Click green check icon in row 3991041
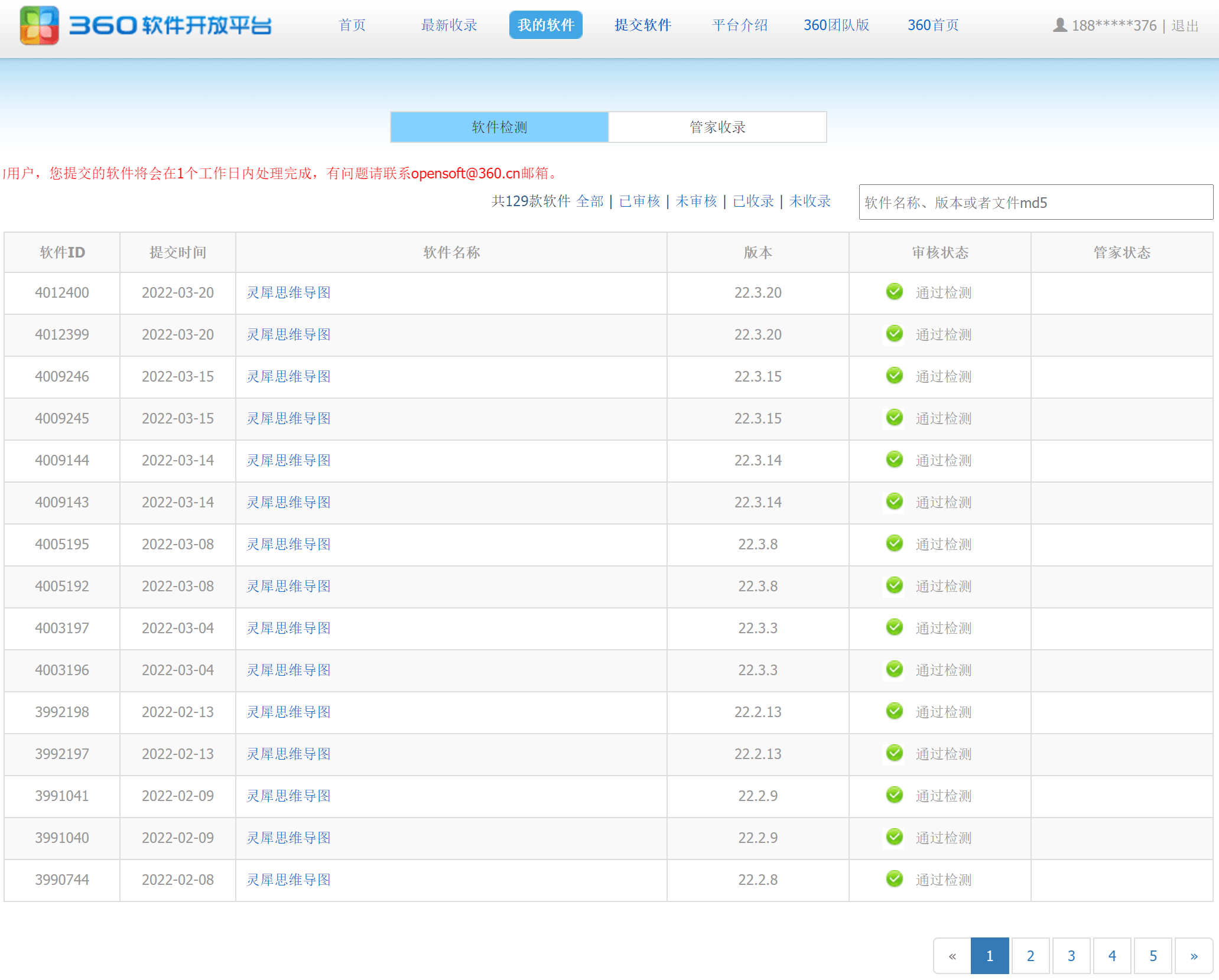This screenshot has width=1219, height=980. pyautogui.click(x=895, y=795)
